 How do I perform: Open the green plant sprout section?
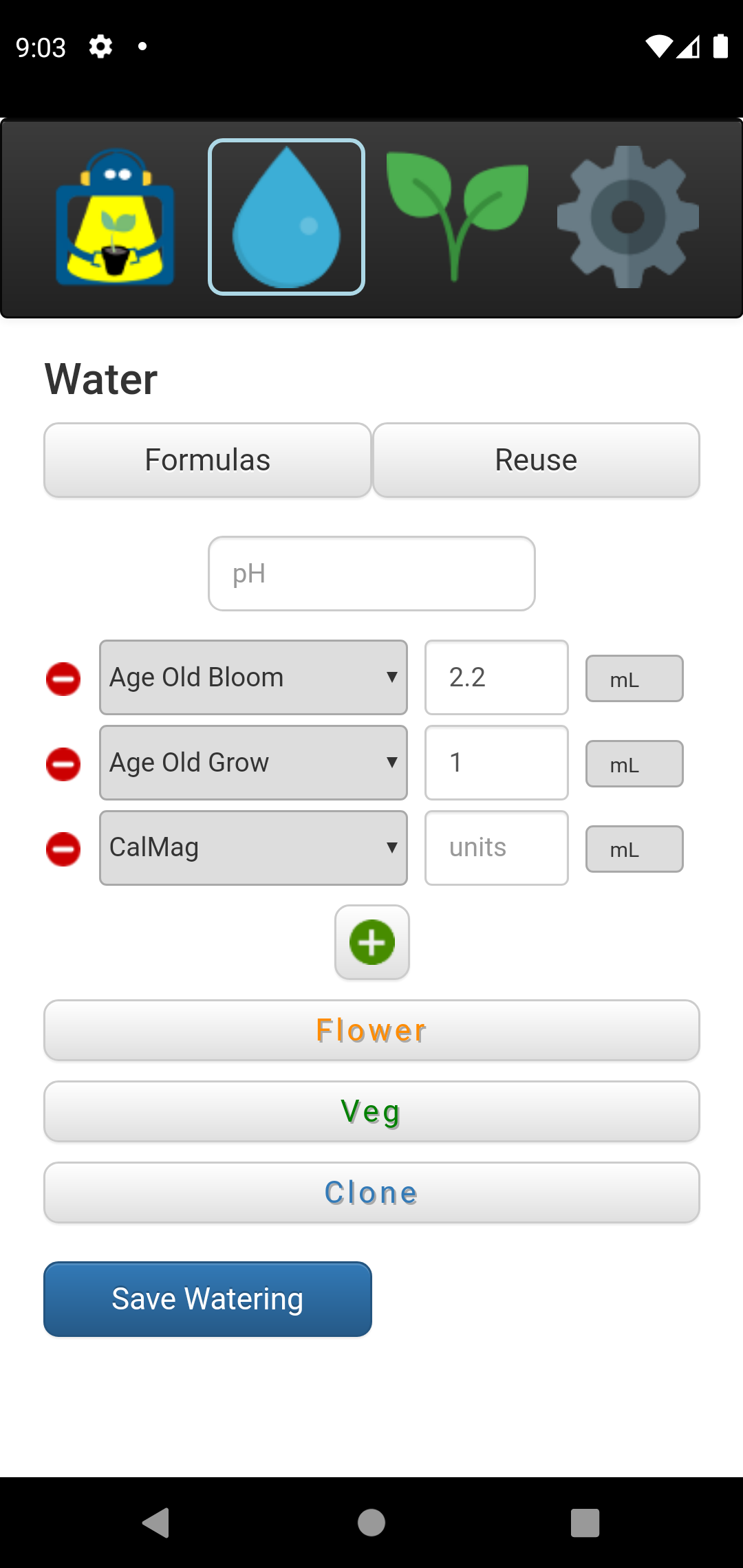pyautogui.click(x=457, y=217)
